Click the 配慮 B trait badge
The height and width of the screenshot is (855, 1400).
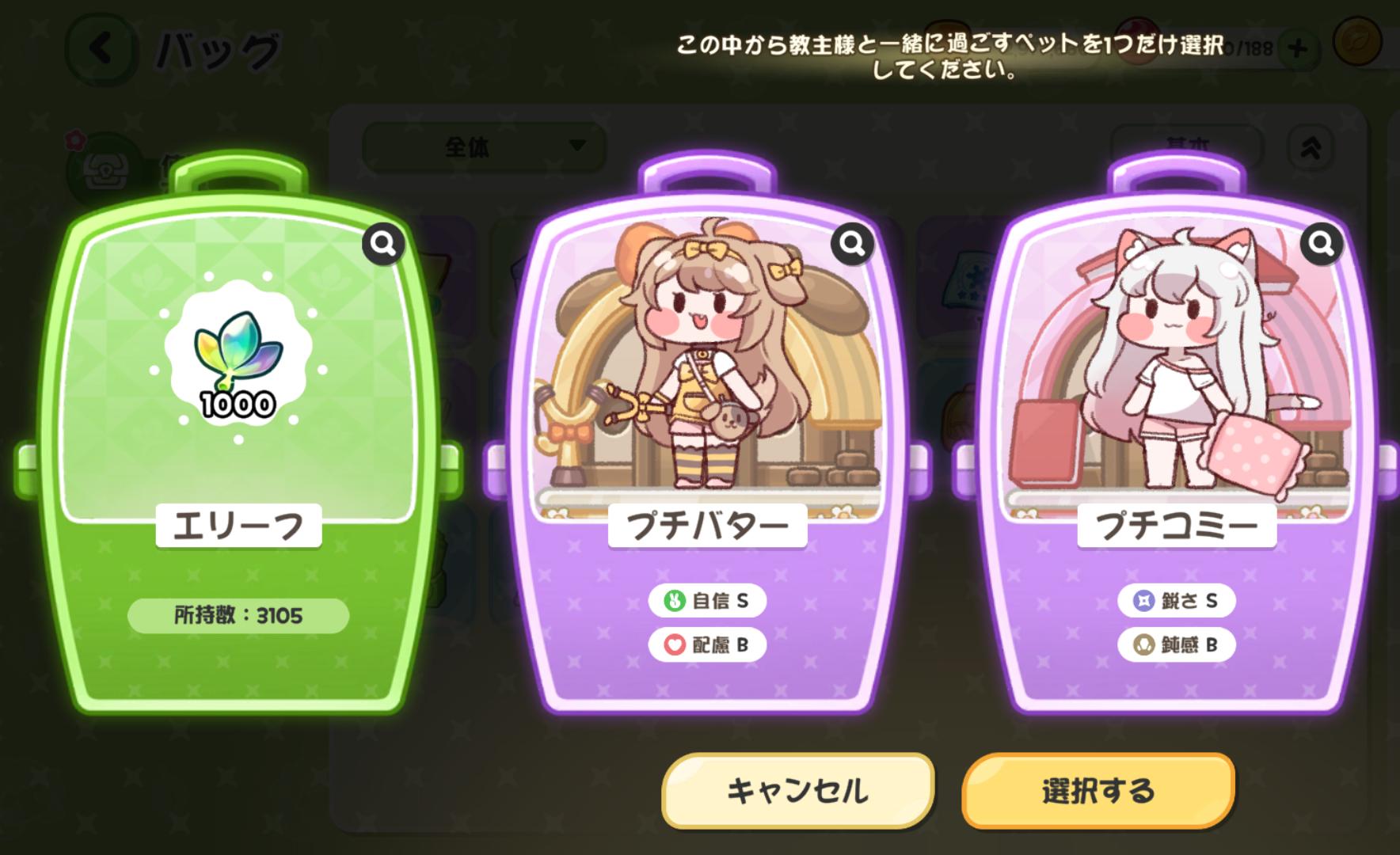pos(707,645)
